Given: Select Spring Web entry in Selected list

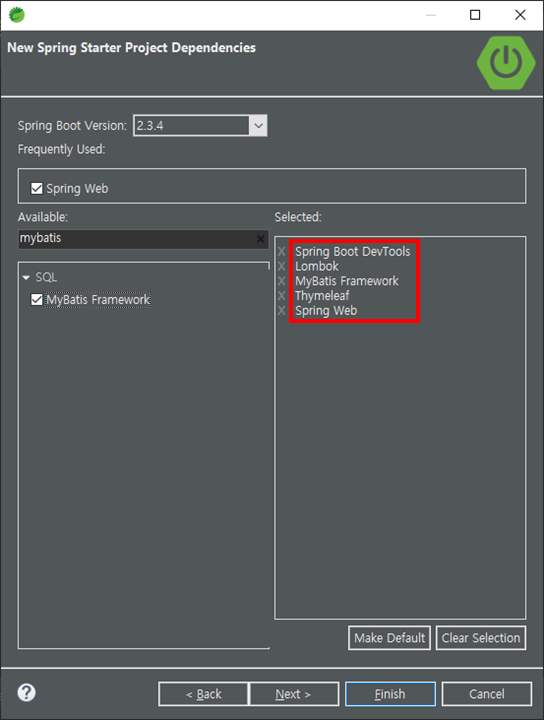Looking at the screenshot, I should [326, 310].
